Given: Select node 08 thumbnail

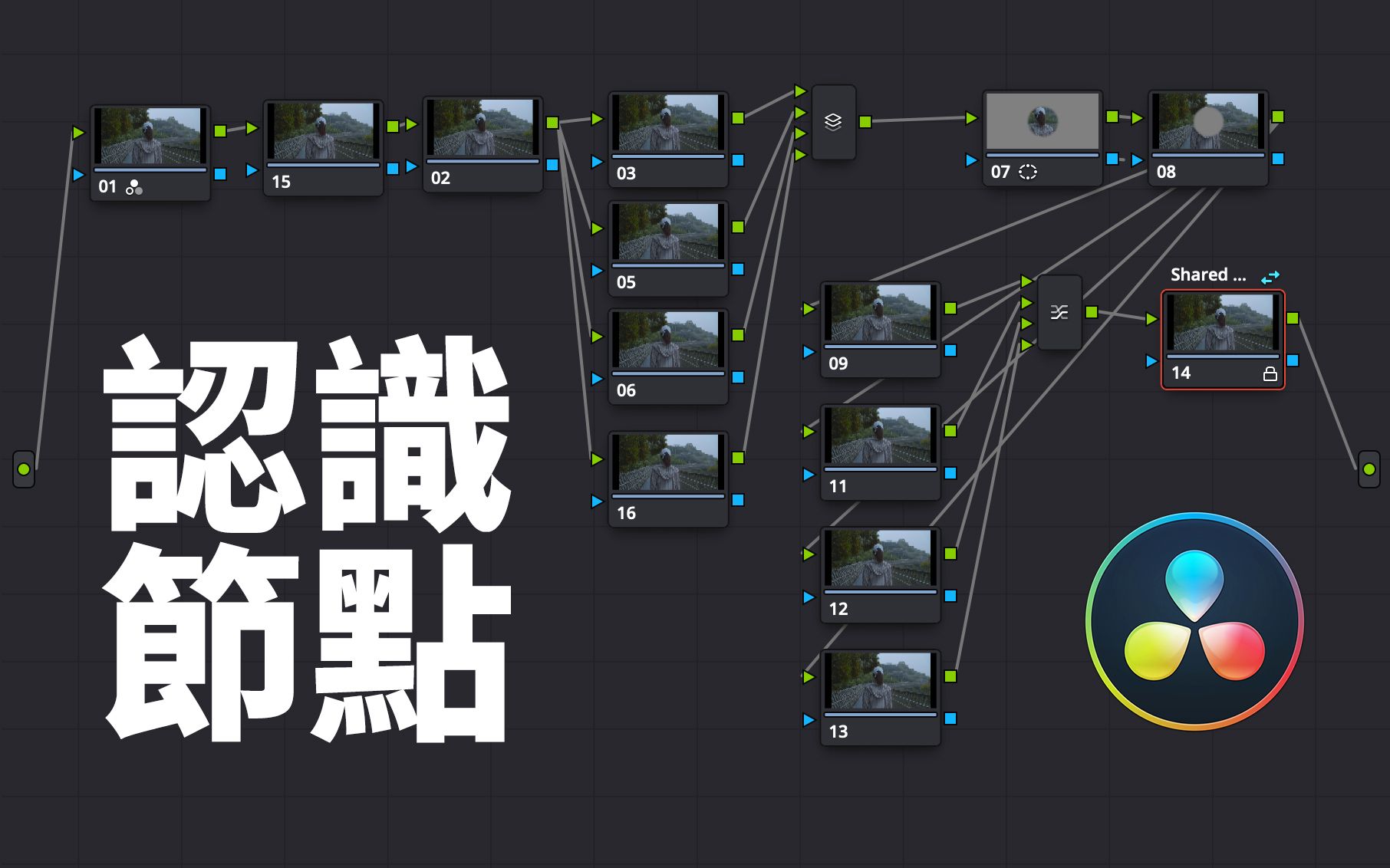Looking at the screenshot, I should pos(1208,121).
